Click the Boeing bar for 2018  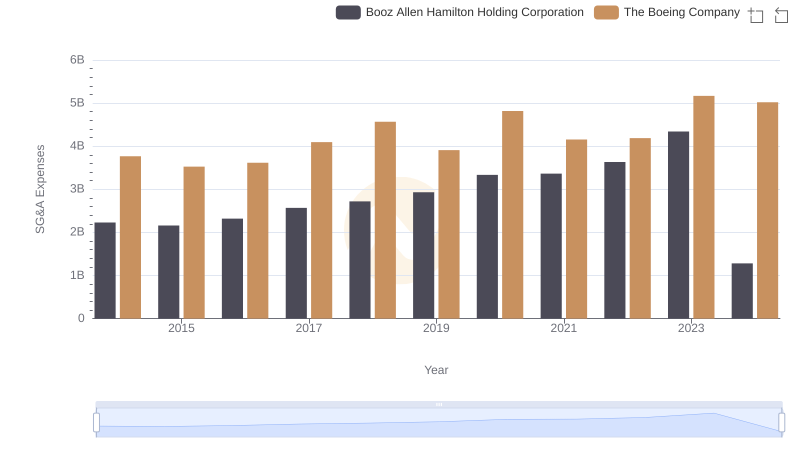[385, 220]
